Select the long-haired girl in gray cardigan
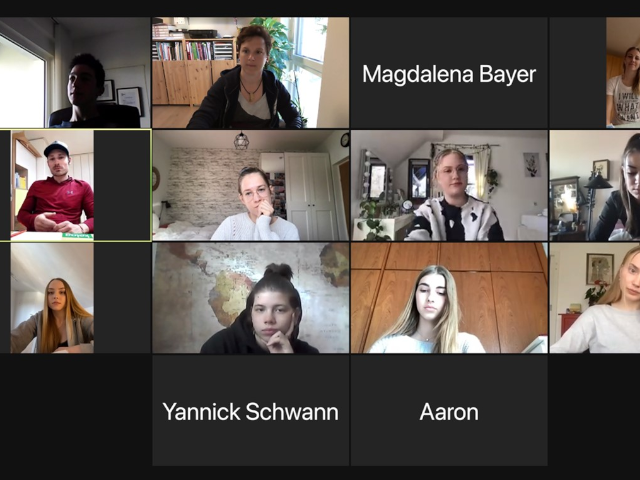The width and height of the screenshot is (640, 480). coord(52,298)
